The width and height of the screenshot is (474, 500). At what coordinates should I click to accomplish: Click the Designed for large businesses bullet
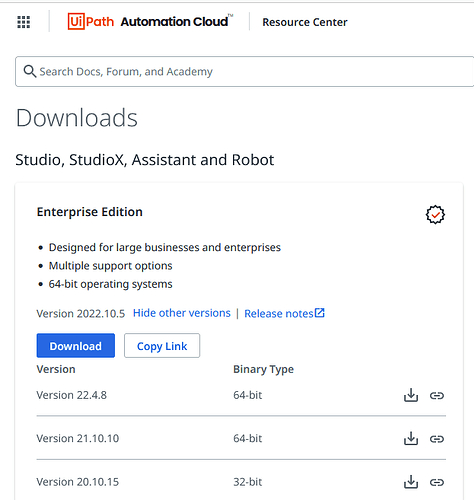(165, 247)
